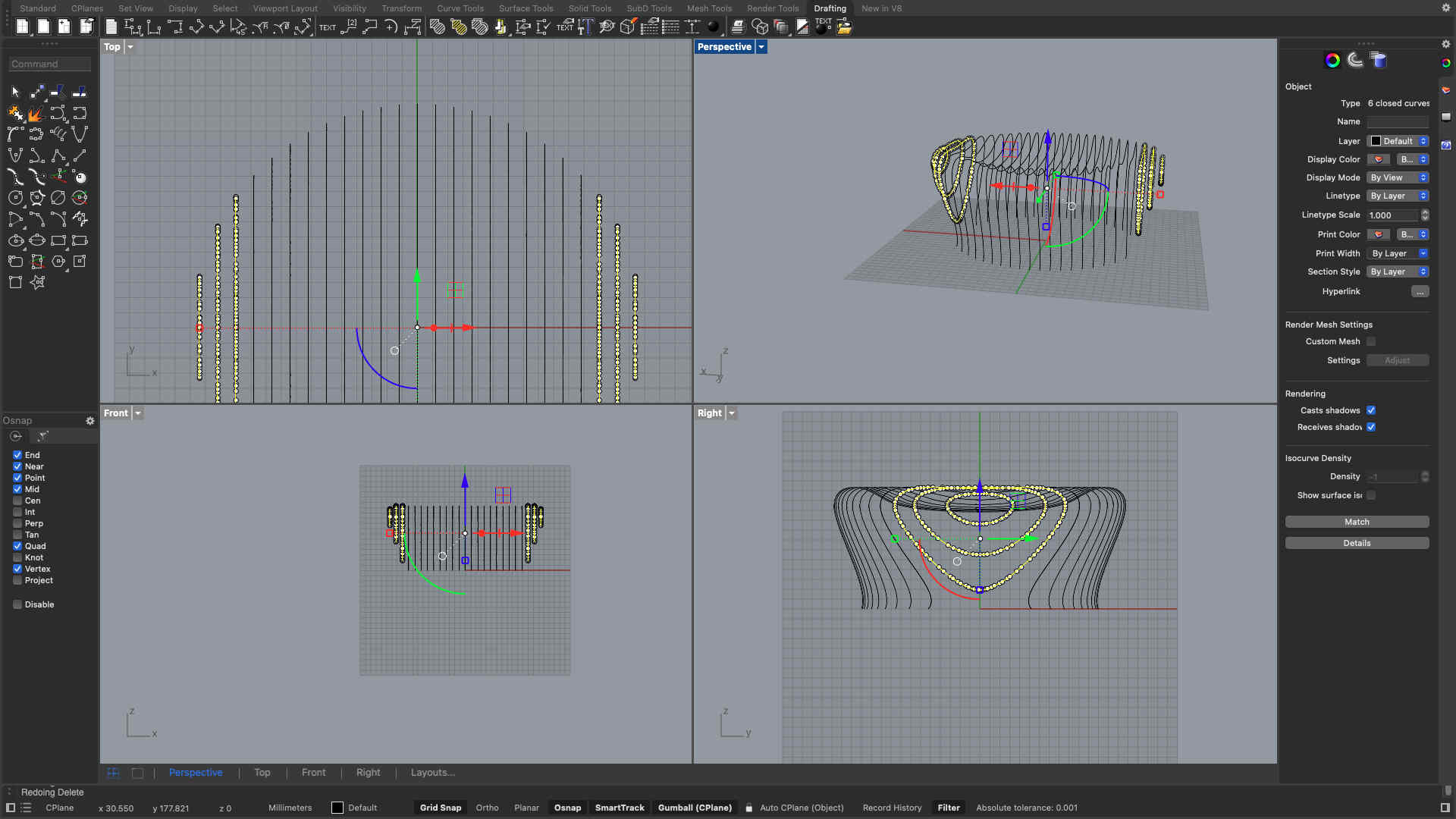The height and width of the screenshot is (819, 1456).
Task: Select the arrow pointer tool
Action: click(x=15, y=92)
